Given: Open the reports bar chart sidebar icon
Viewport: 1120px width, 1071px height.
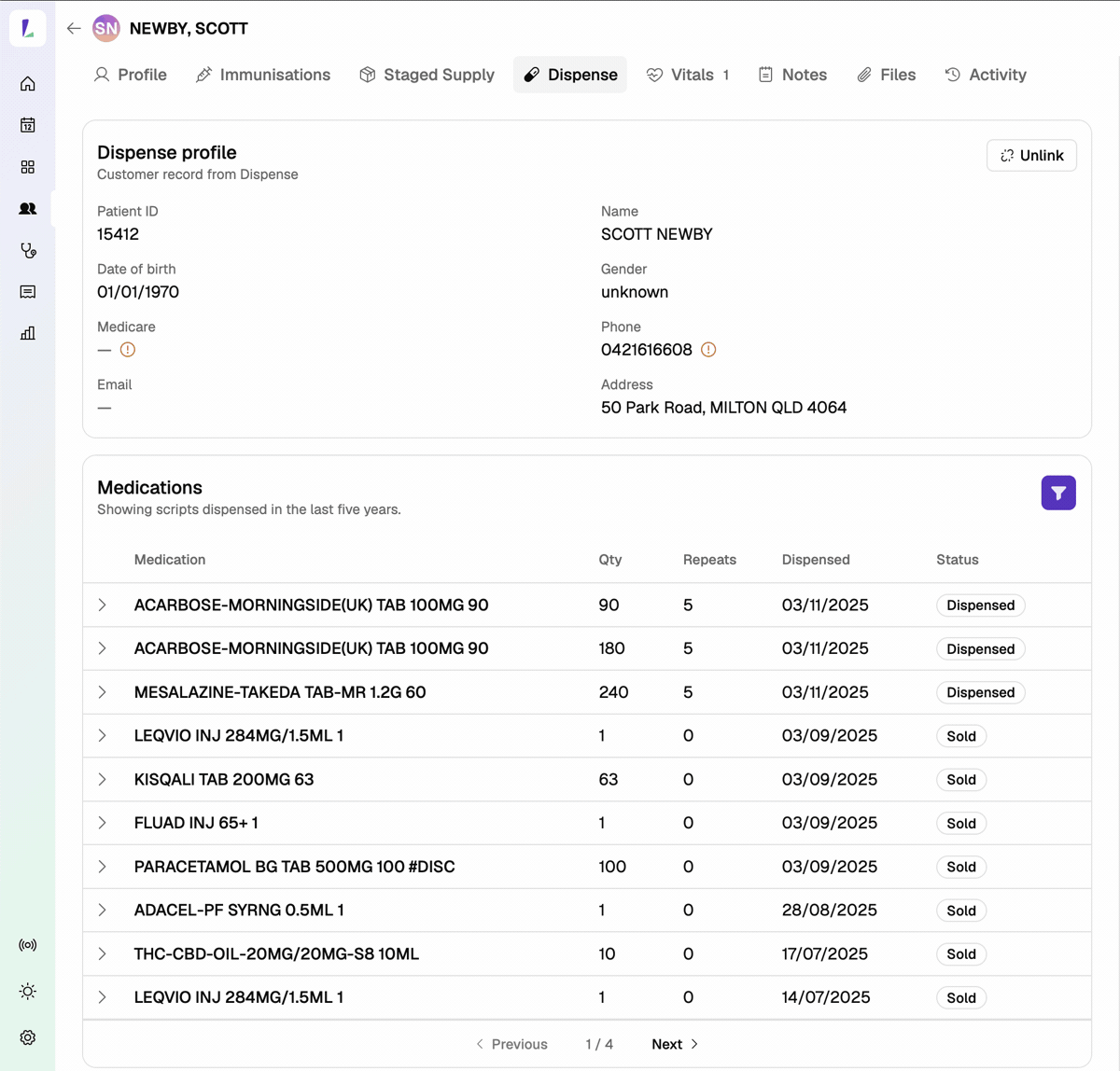Looking at the screenshot, I should (28, 333).
